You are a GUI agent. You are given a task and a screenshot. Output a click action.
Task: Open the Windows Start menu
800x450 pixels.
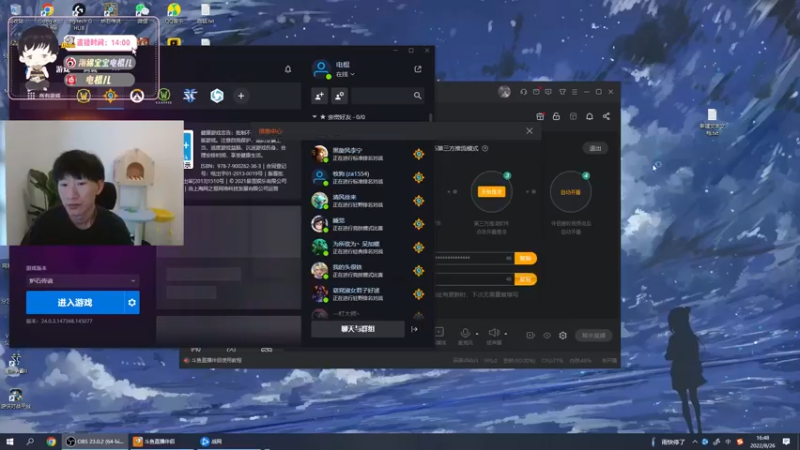[10, 441]
